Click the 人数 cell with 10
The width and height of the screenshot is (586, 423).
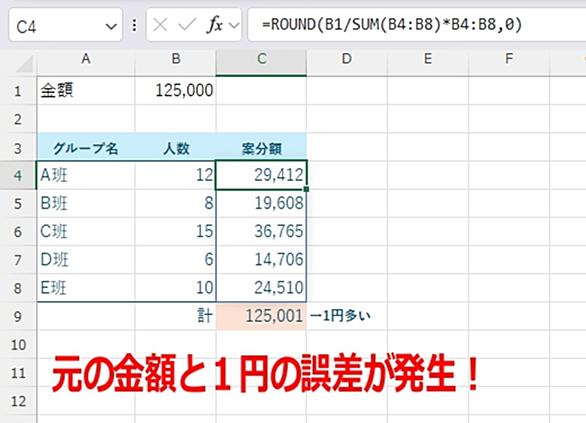(x=176, y=288)
